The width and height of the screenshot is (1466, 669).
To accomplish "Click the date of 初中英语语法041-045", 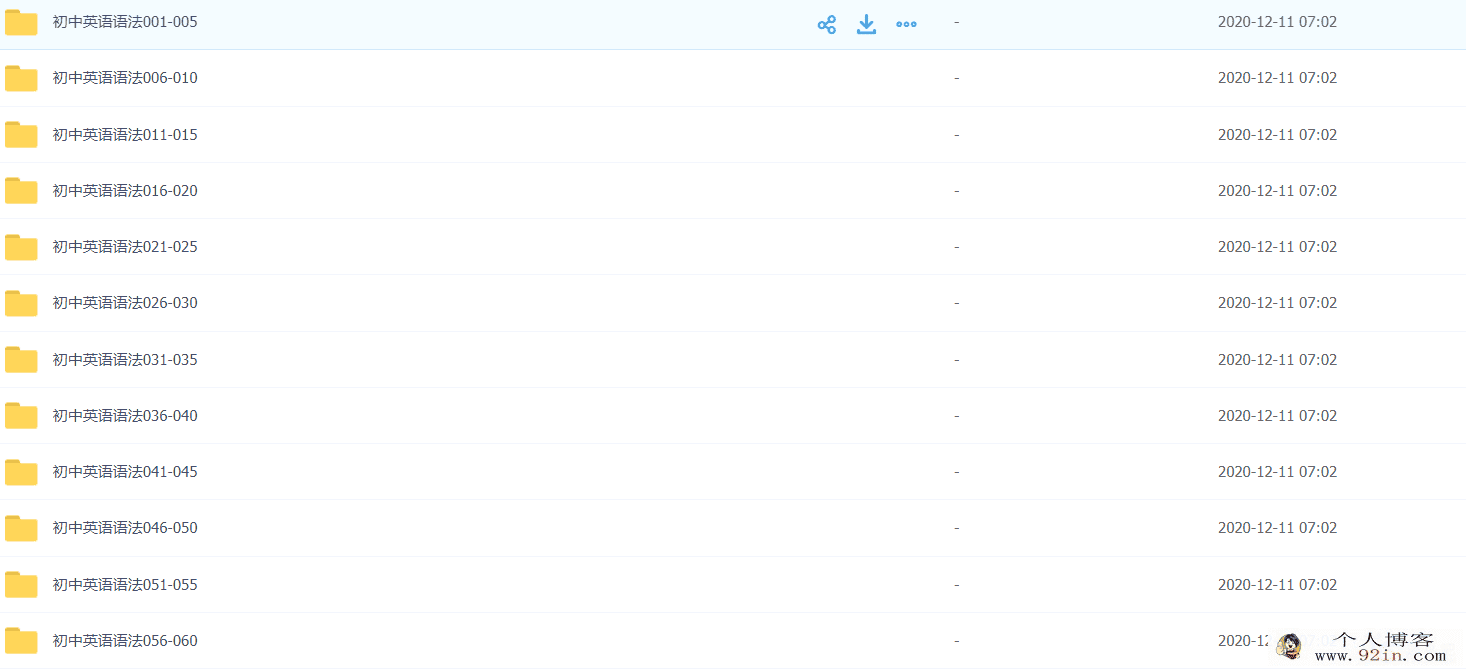I will 1277,472.
